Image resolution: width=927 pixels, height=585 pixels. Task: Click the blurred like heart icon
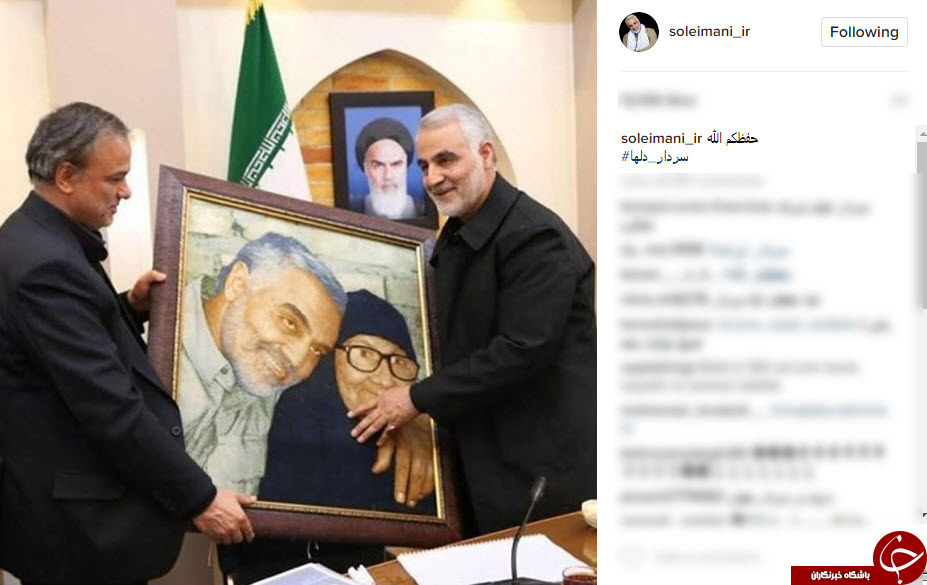pos(631,557)
